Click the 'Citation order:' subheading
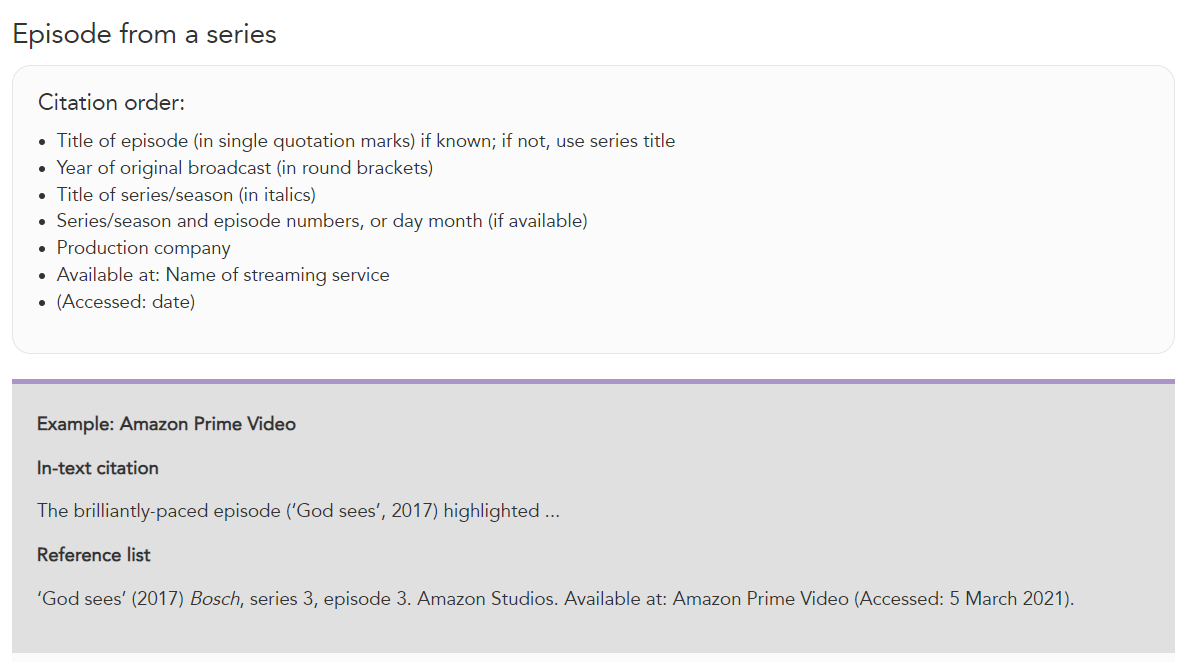The width and height of the screenshot is (1186, 662). [x=111, y=102]
